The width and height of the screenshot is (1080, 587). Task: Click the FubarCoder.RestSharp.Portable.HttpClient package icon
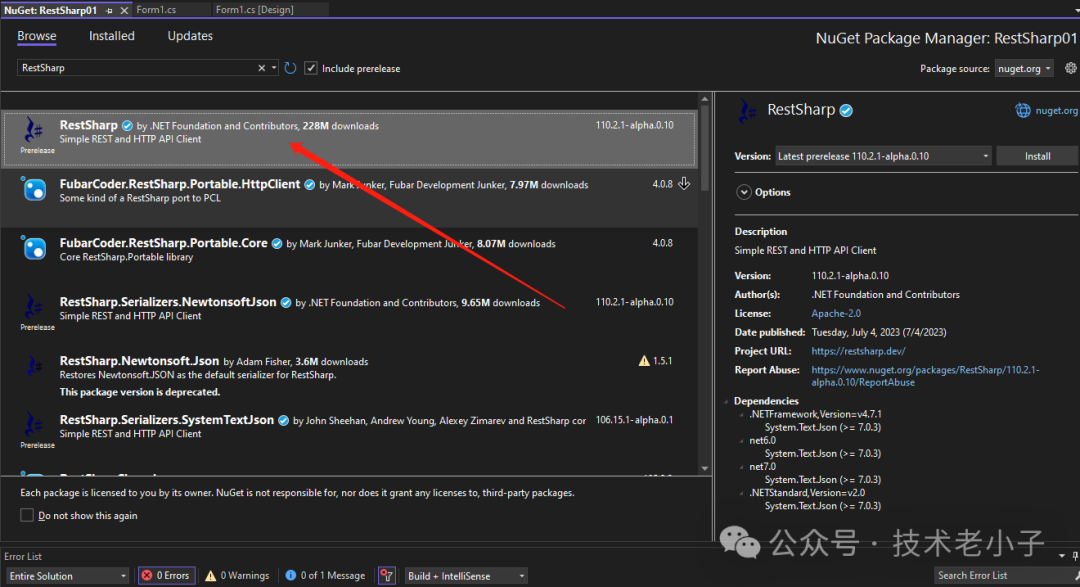[35, 189]
